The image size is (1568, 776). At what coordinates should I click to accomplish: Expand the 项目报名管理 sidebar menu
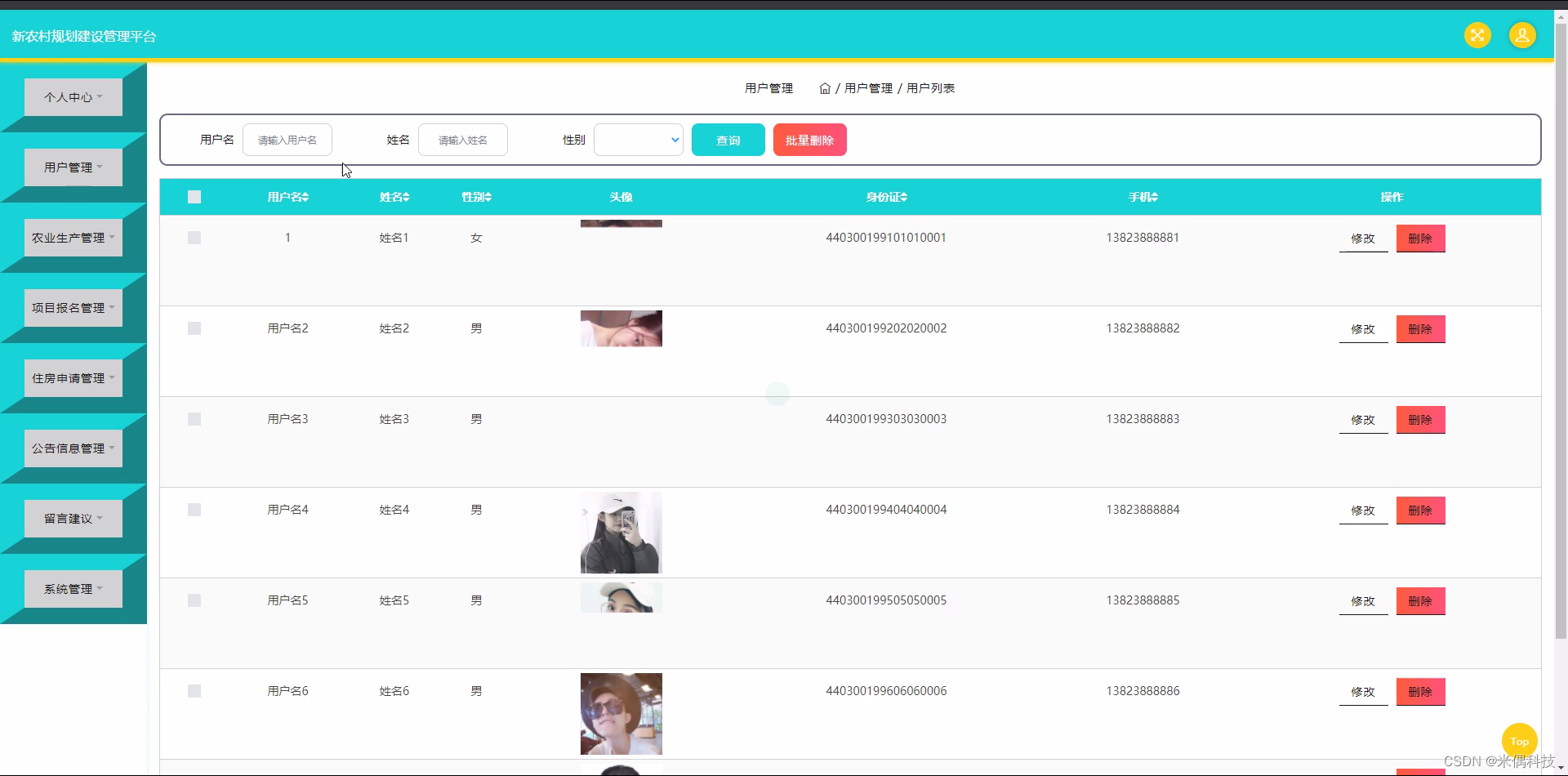pos(73,308)
